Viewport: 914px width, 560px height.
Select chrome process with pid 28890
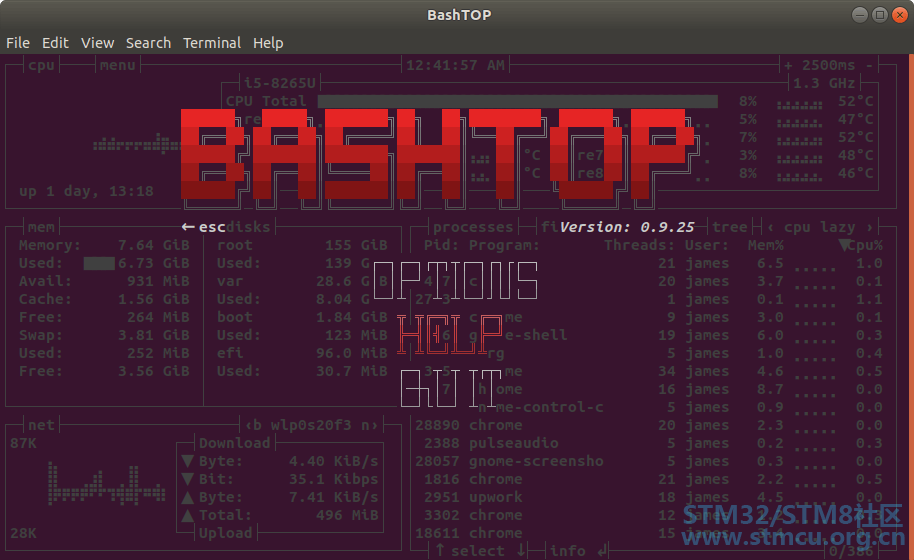pos(648,425)
